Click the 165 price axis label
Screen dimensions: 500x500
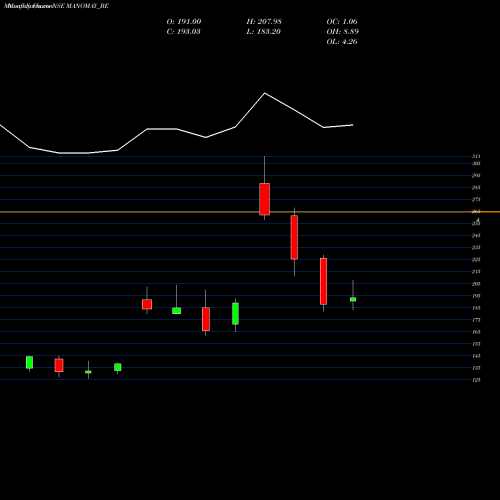pos(476,332)
